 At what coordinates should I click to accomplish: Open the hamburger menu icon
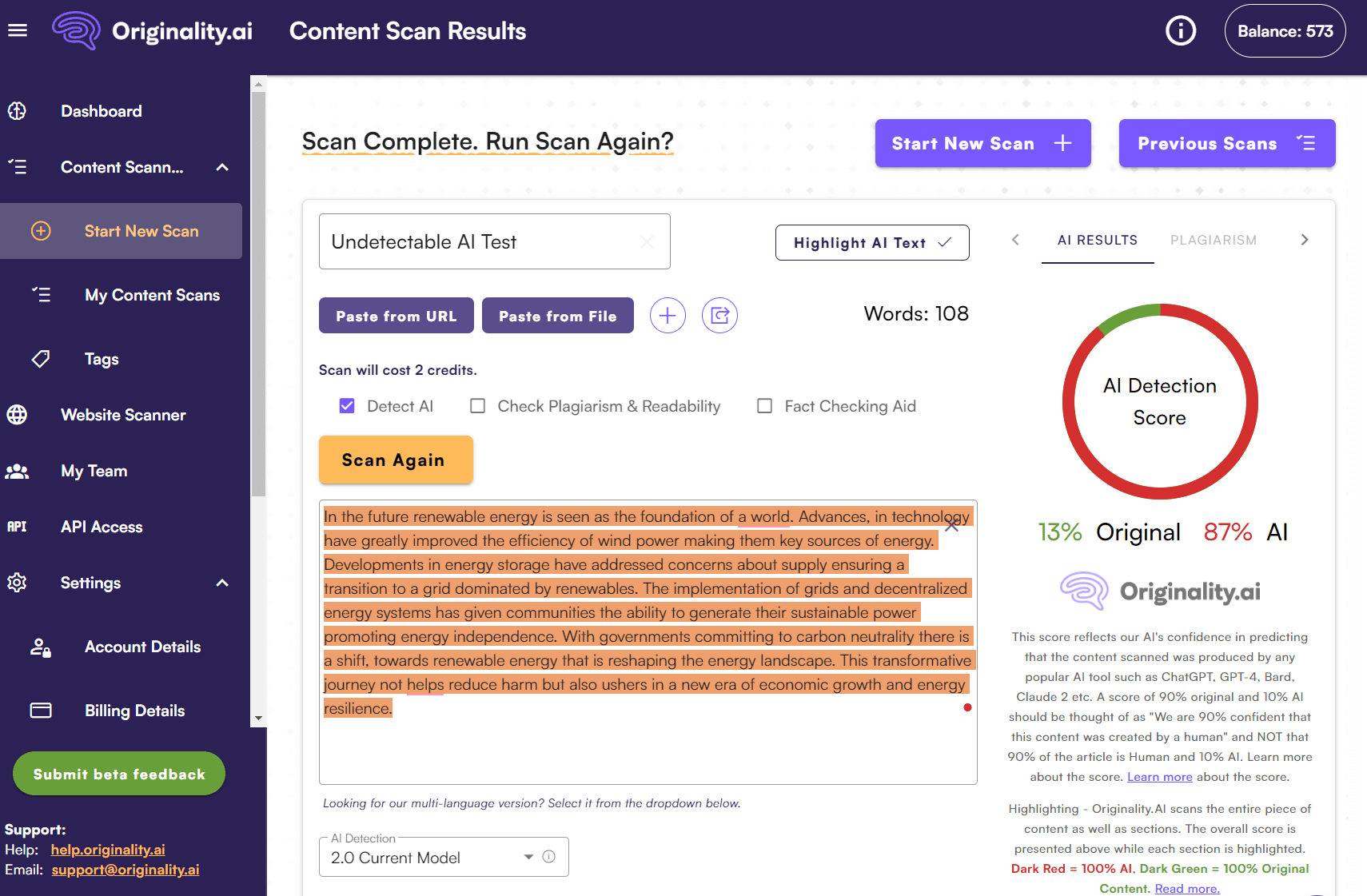pos(18,30)
